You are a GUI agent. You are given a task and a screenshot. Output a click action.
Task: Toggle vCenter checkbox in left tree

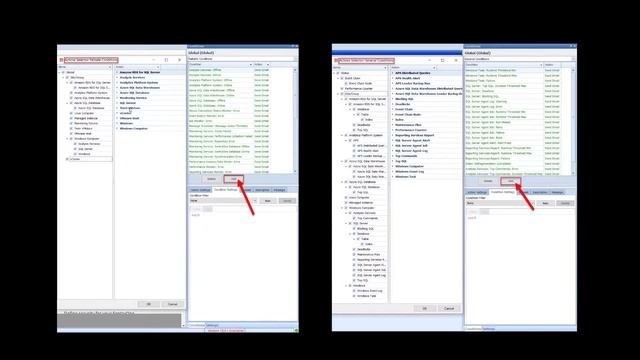67,159
